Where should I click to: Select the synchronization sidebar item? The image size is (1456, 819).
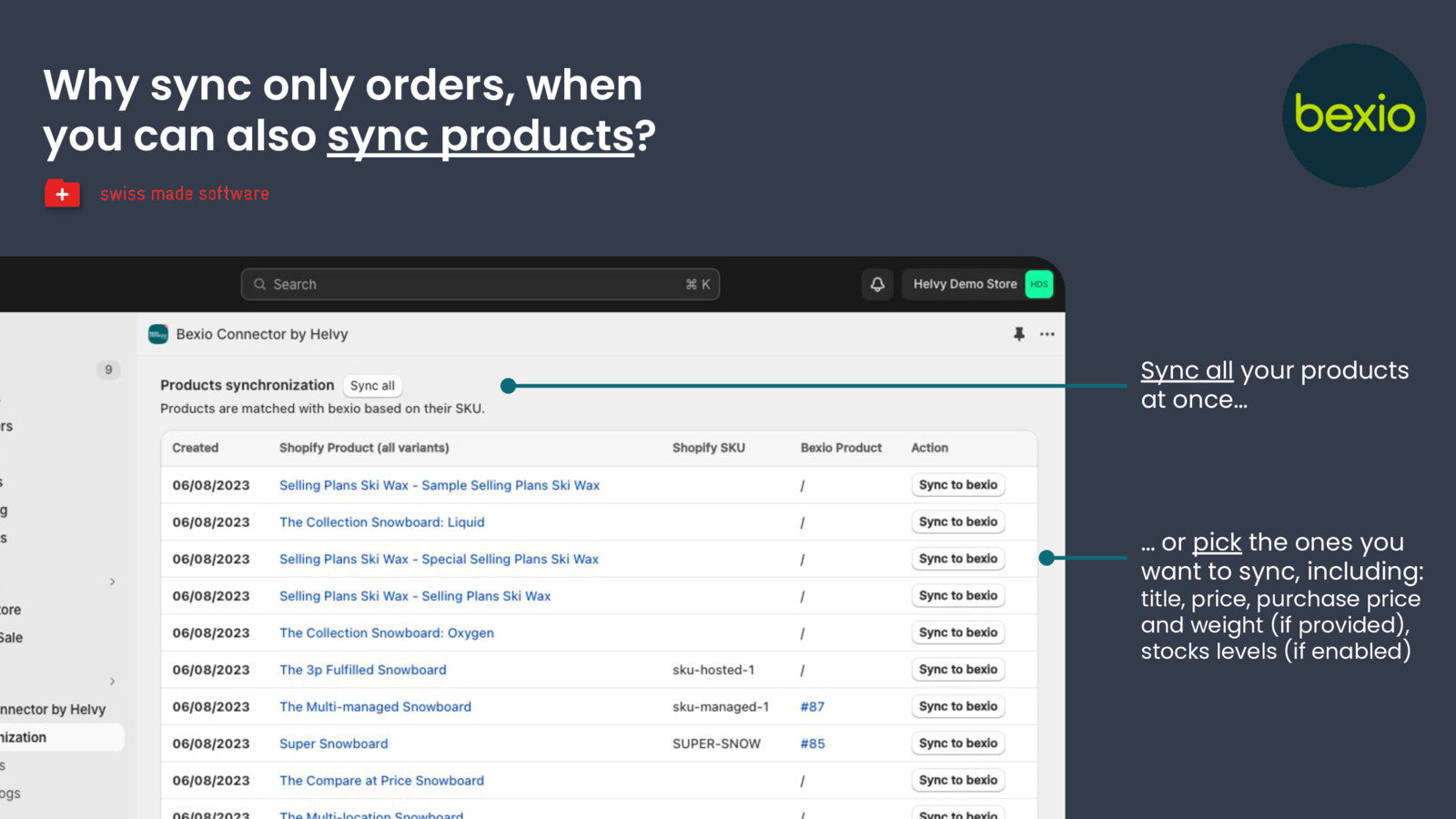pos(60,737)
